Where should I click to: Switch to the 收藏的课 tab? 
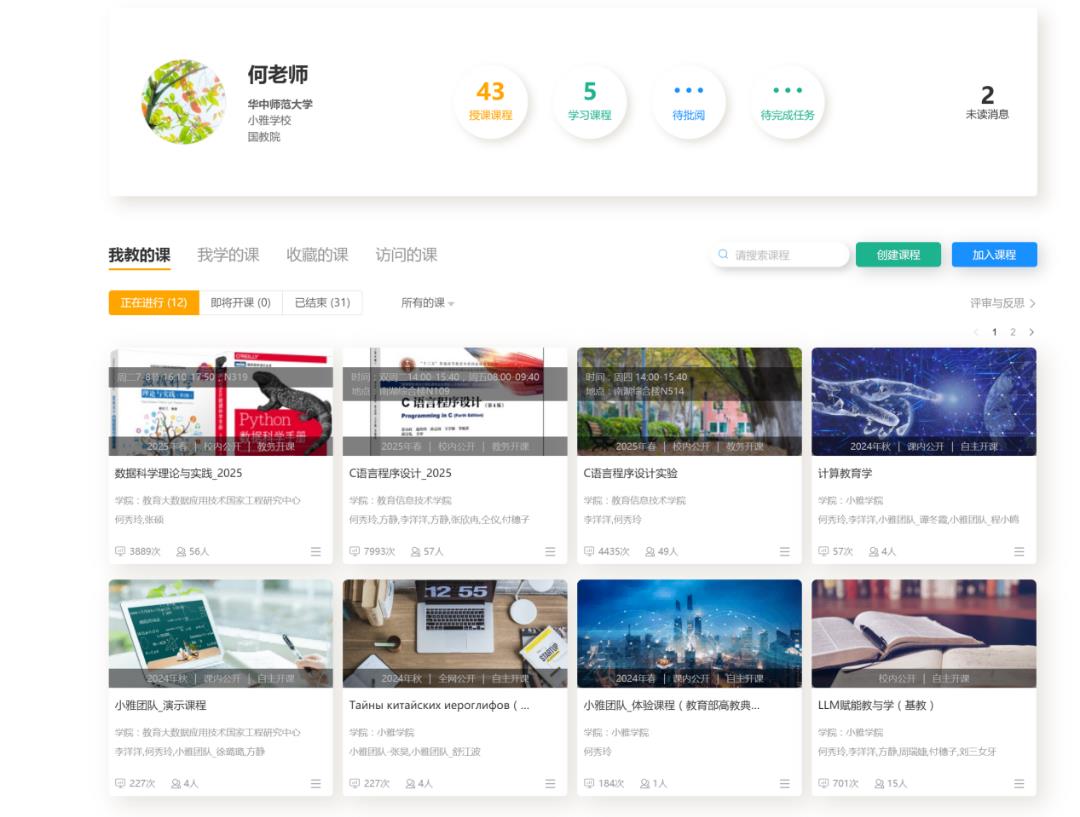point(317,255)
